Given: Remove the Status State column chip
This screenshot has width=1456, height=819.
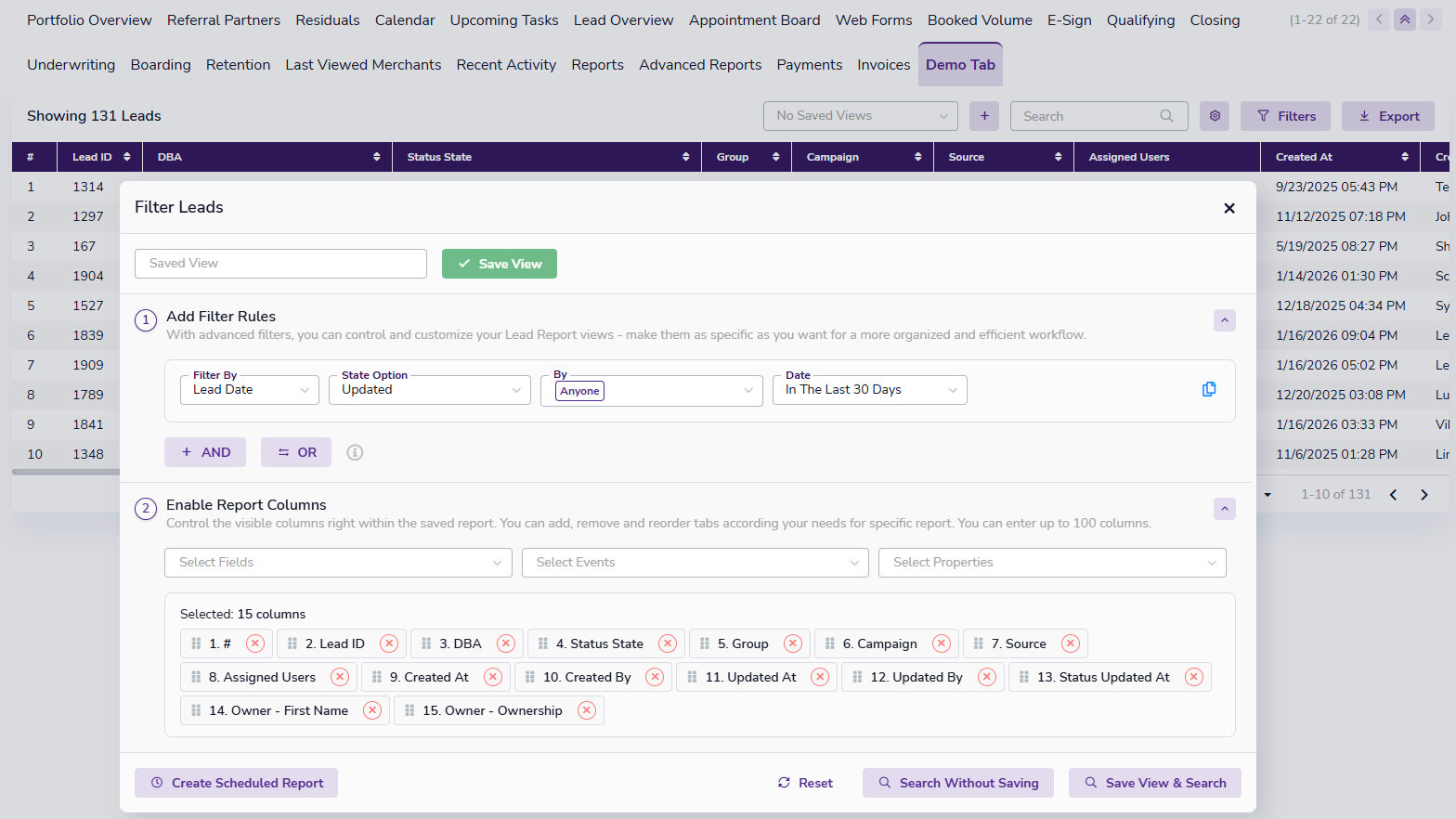Looking at the screenshot, I should click(x=668, y=643).
